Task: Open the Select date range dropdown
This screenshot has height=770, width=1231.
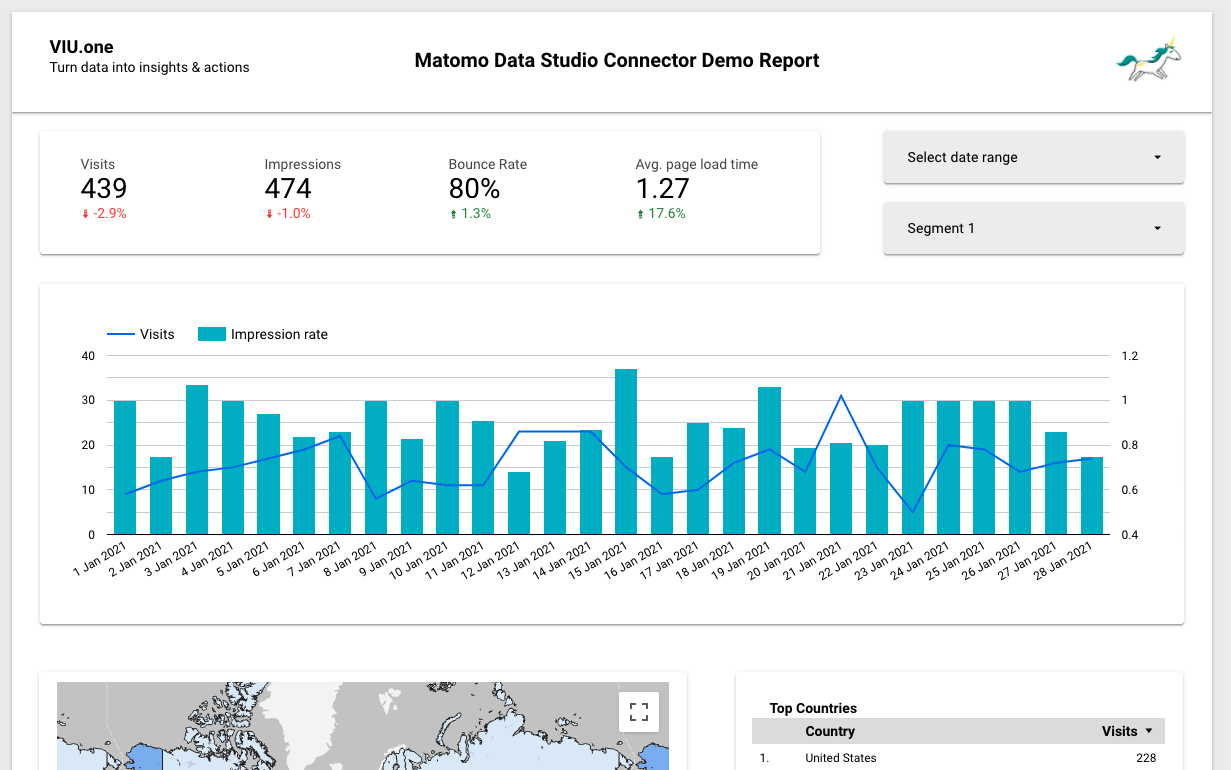Action: (1033, 157)
